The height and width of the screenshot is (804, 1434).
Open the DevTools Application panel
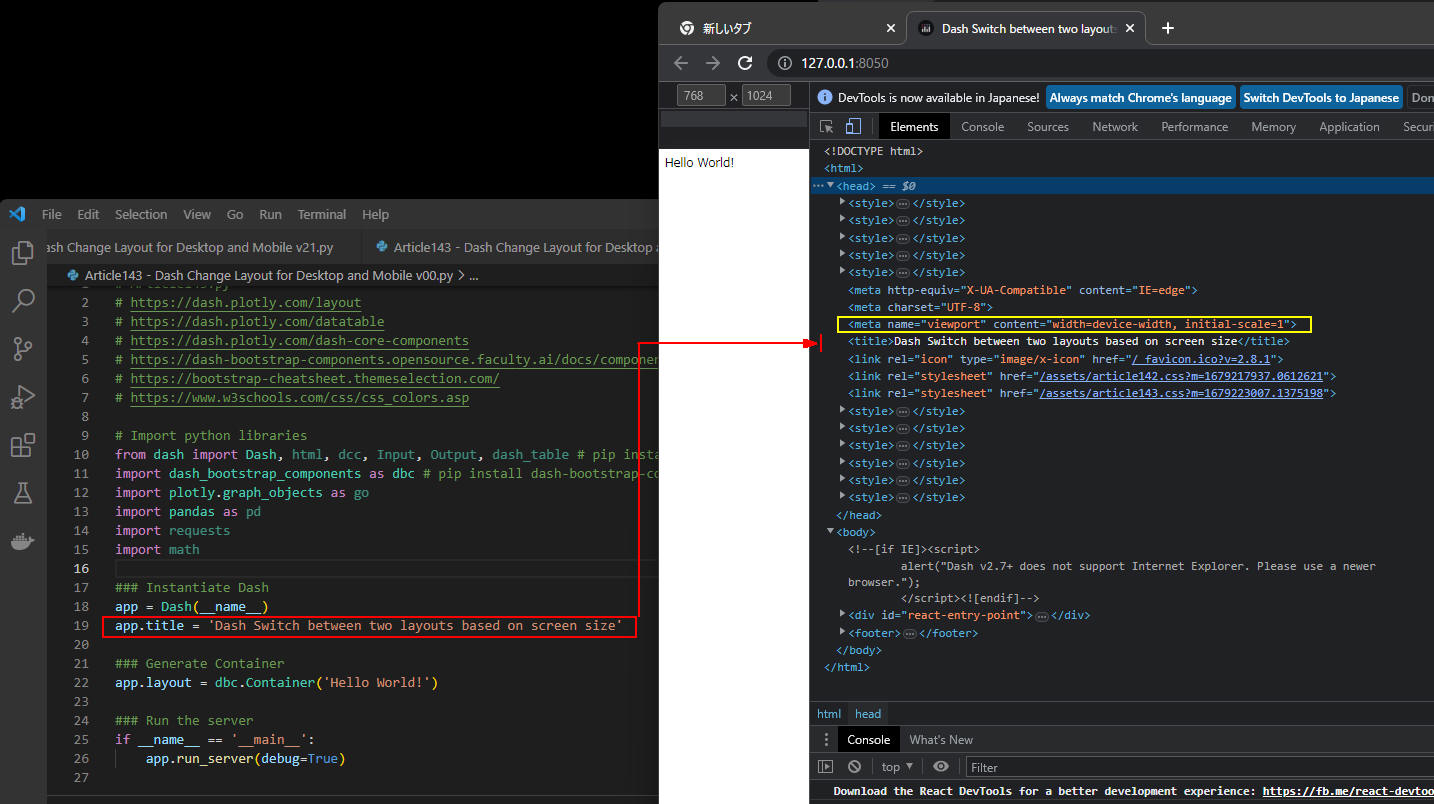(1348, 127)
